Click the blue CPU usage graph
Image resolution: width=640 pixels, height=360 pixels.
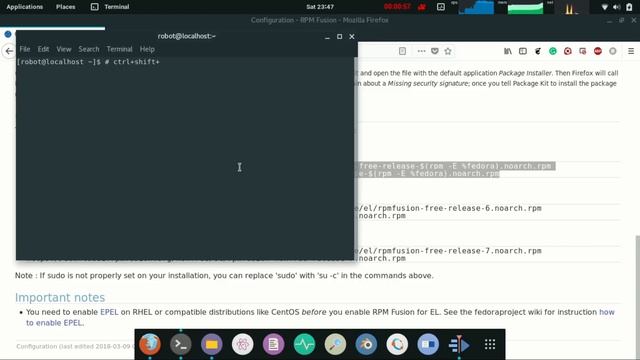[x=476, y=7]
